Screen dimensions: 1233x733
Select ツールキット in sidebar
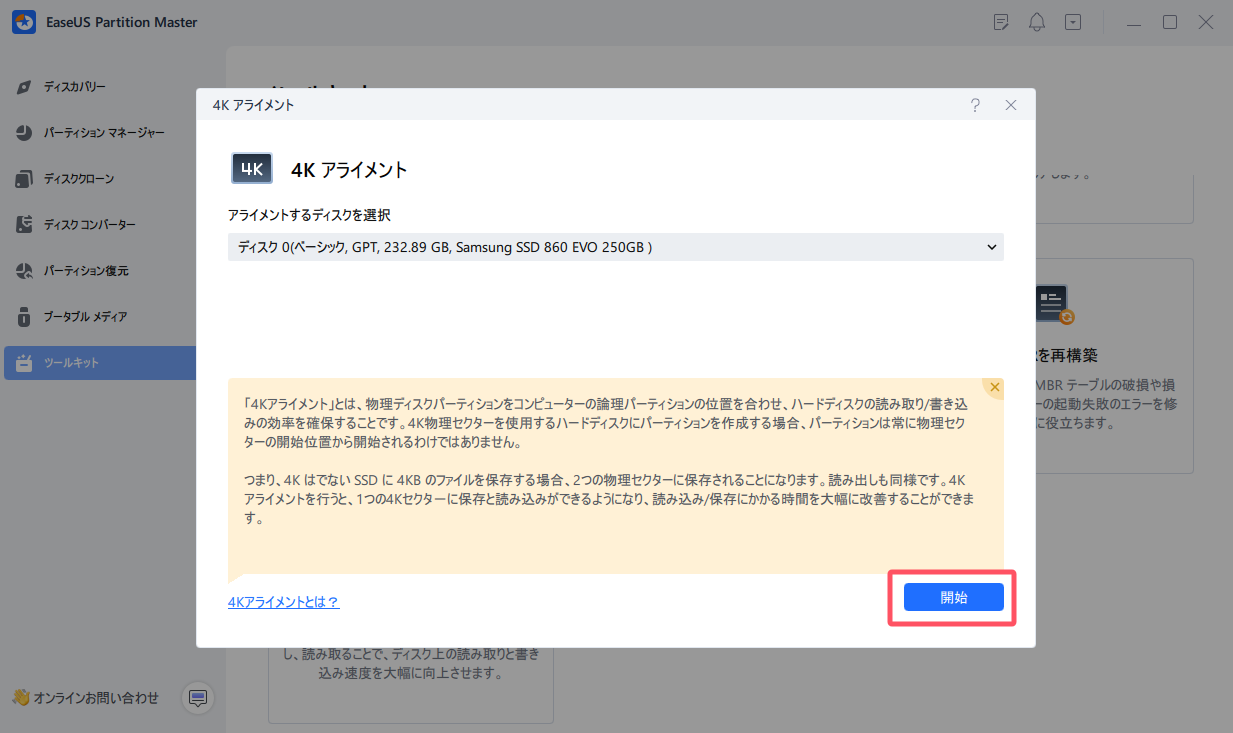(x=100, y=363)
